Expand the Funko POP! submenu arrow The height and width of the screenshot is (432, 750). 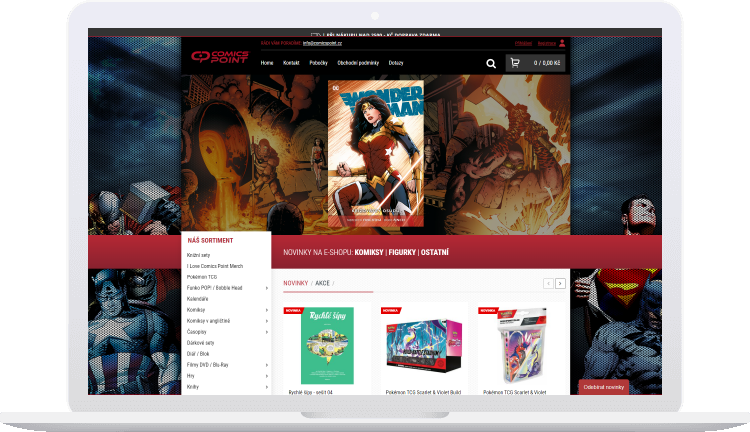(x=266, y=288)
